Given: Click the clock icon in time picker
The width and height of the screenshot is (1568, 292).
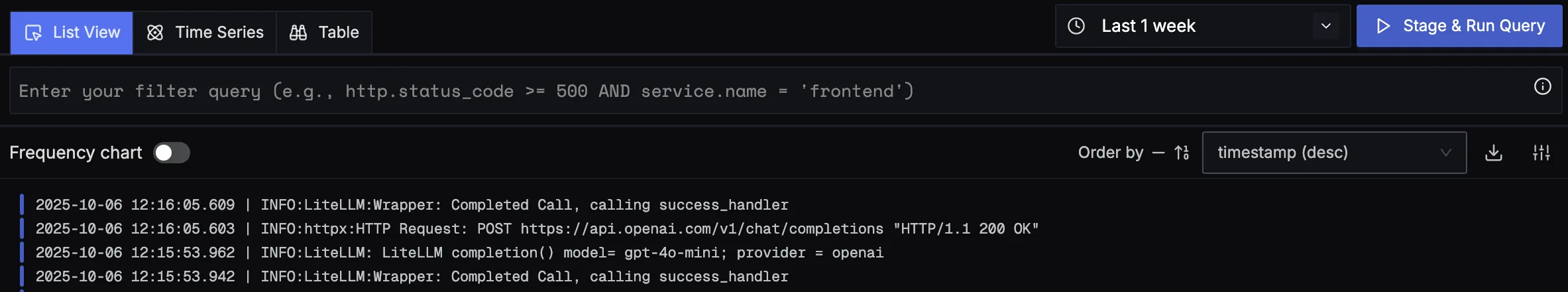Looking at the screenshot, I should point(1076,26).
